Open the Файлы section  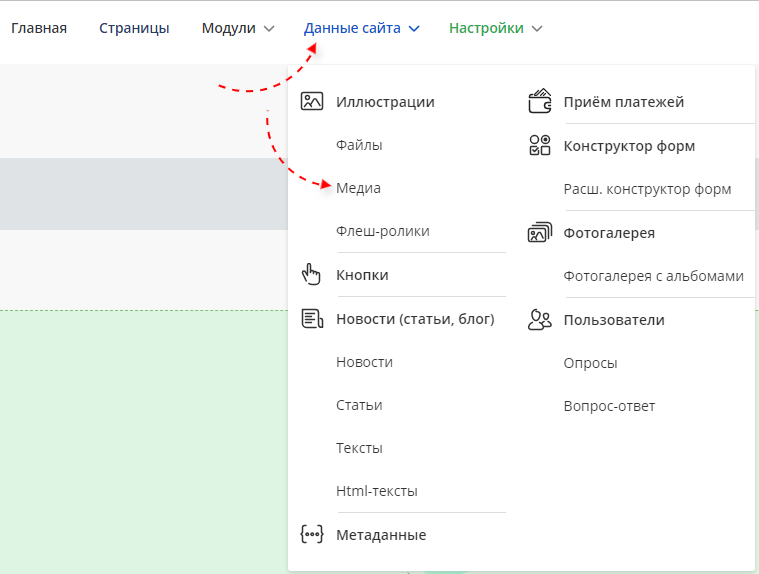point(359,145)
